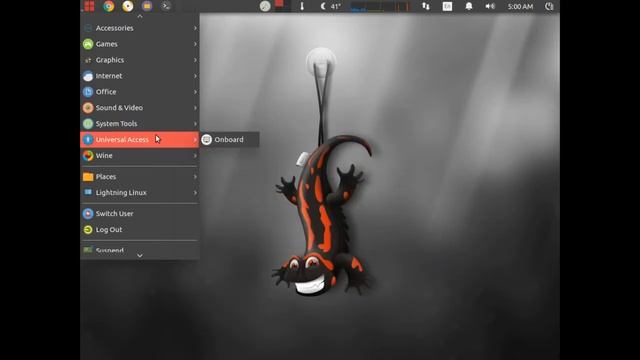Click the keyboard layout indicator in panel

pos(447,6)
